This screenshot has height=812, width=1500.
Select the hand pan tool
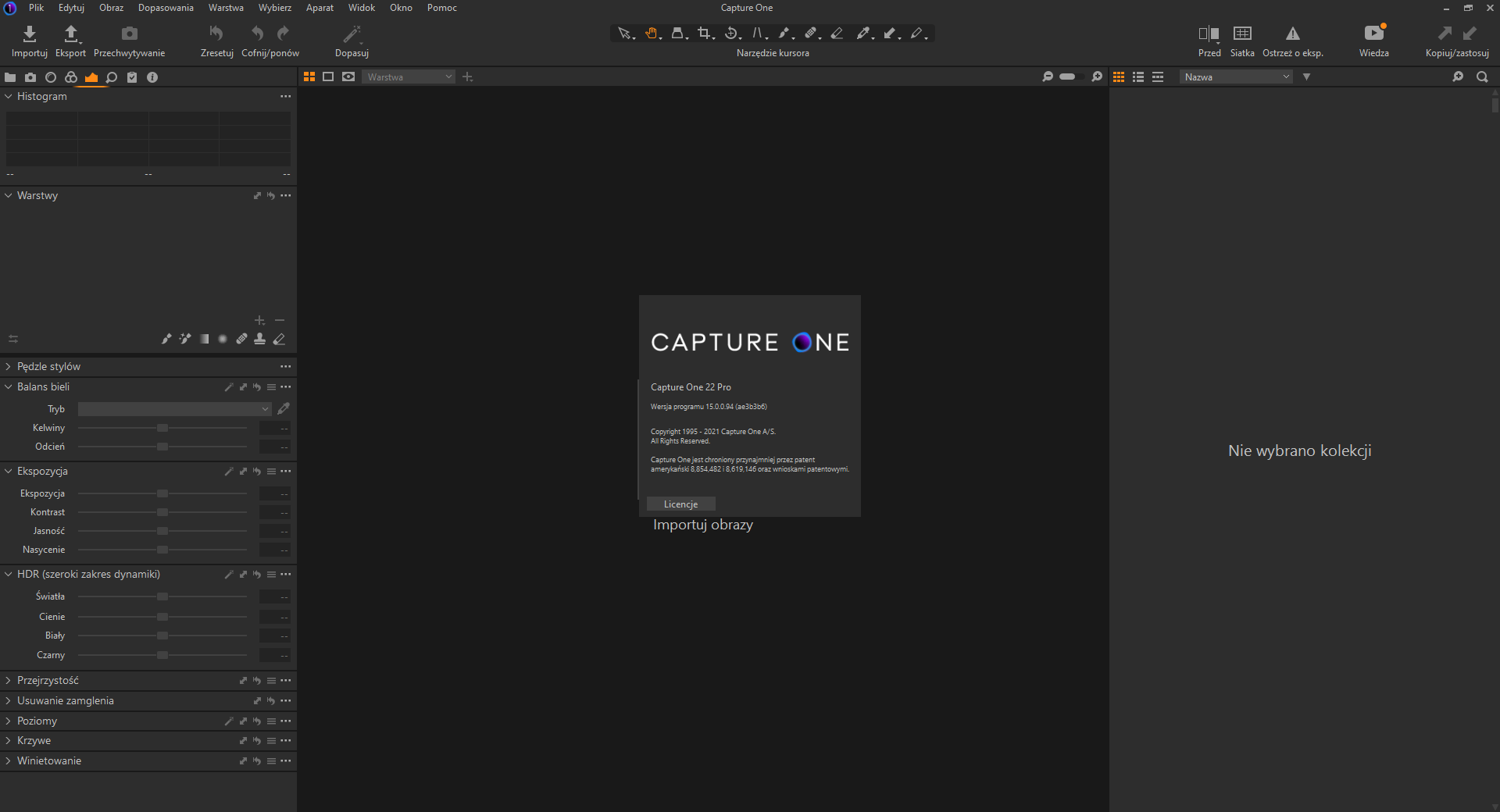coord(652,33)
